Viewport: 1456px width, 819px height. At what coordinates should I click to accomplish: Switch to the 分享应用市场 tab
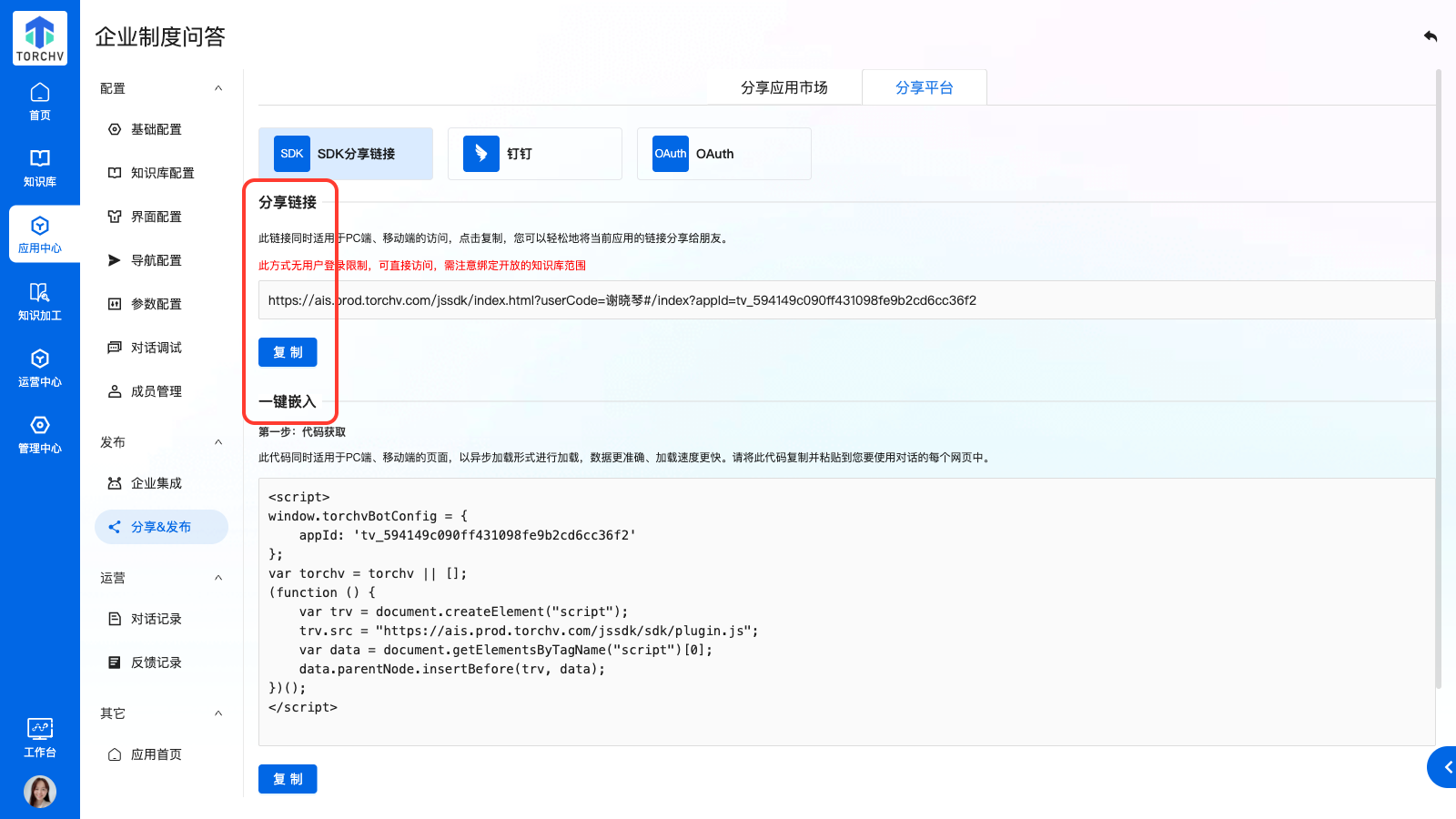[784, 87]
